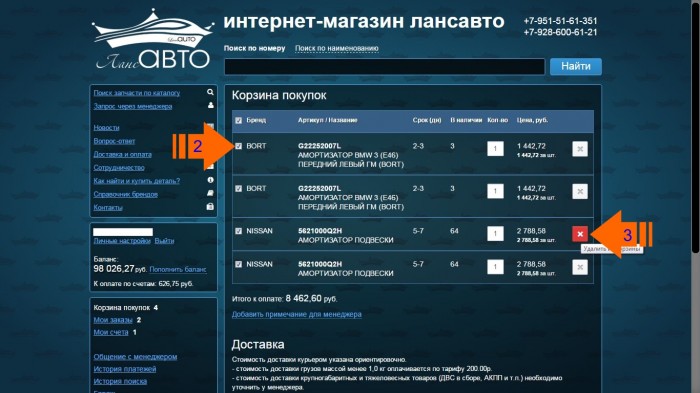Click quantity field of first NISSAN row

[495, 234]
